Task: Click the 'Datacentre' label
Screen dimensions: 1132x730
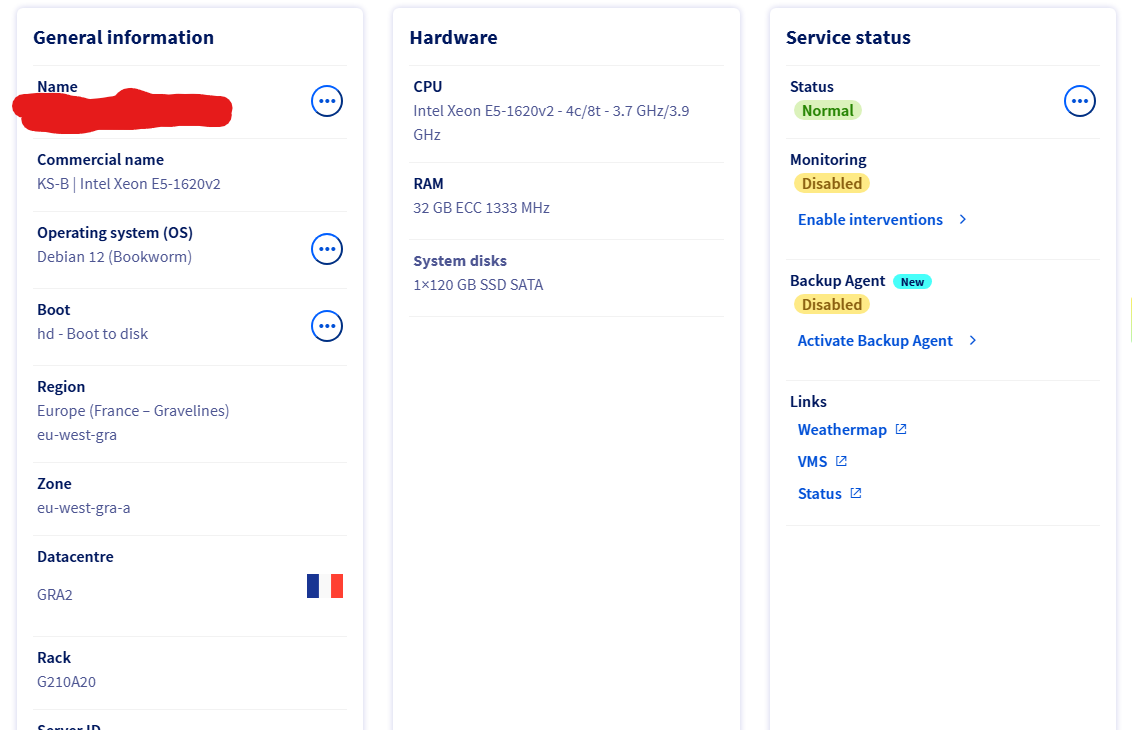Action: pyautogui.click(x=75, y=557)
